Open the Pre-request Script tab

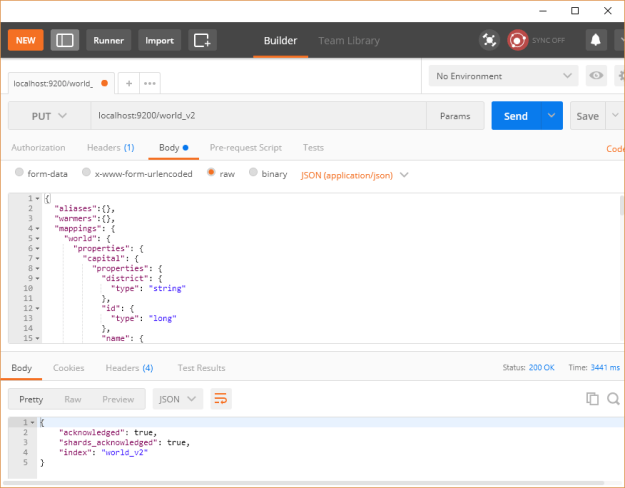[246, 148]
